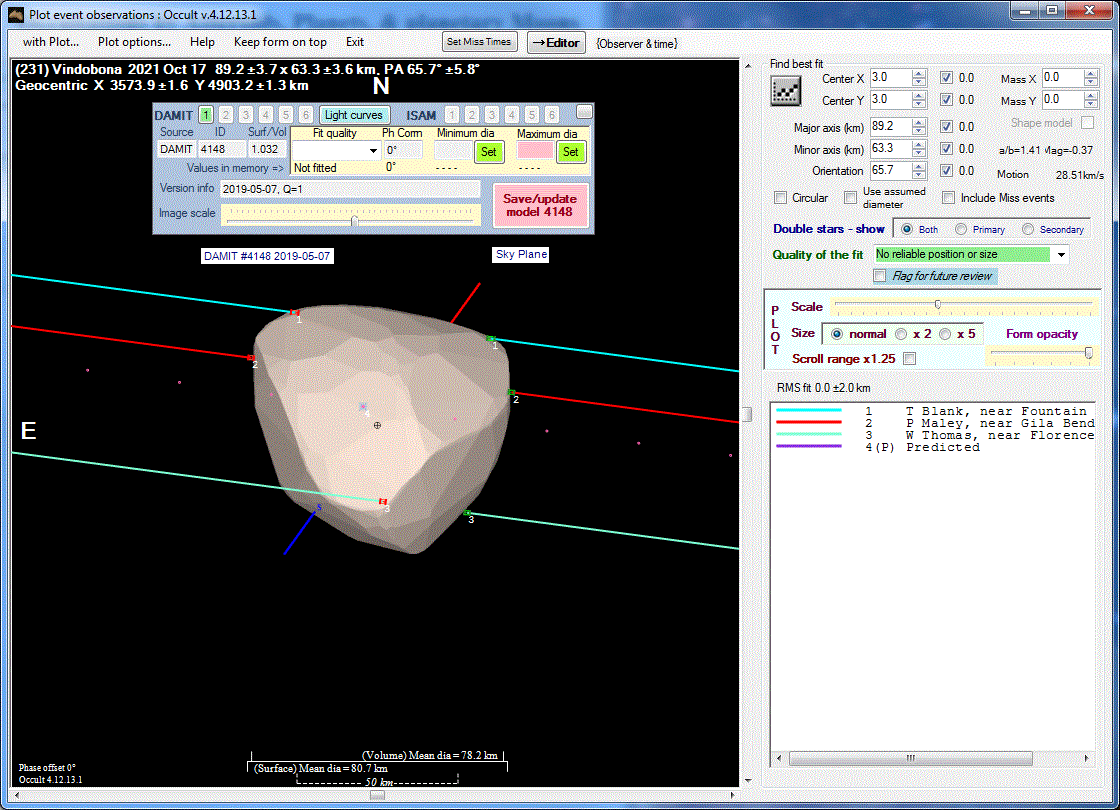Decrease Orientation value with the down arrow
This screenshot has height=810, width=1120.
[x=918, y=175]
